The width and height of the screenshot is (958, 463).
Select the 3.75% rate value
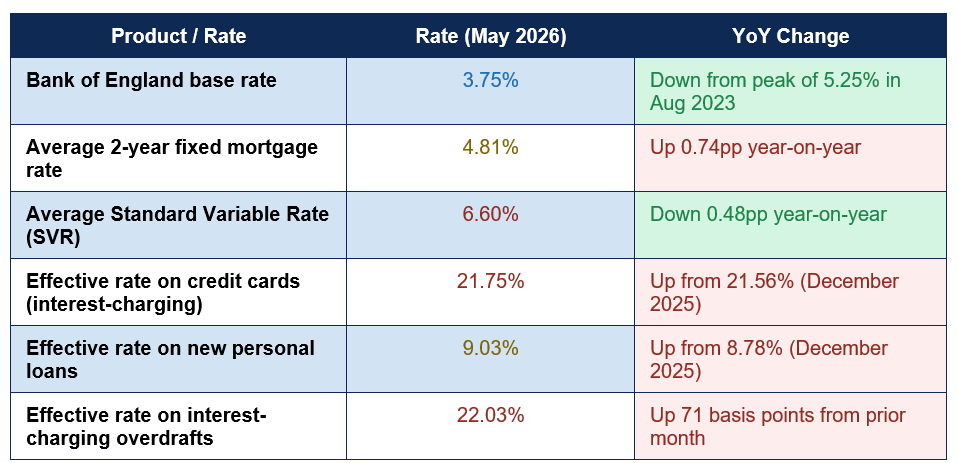(x=491, y=80)
